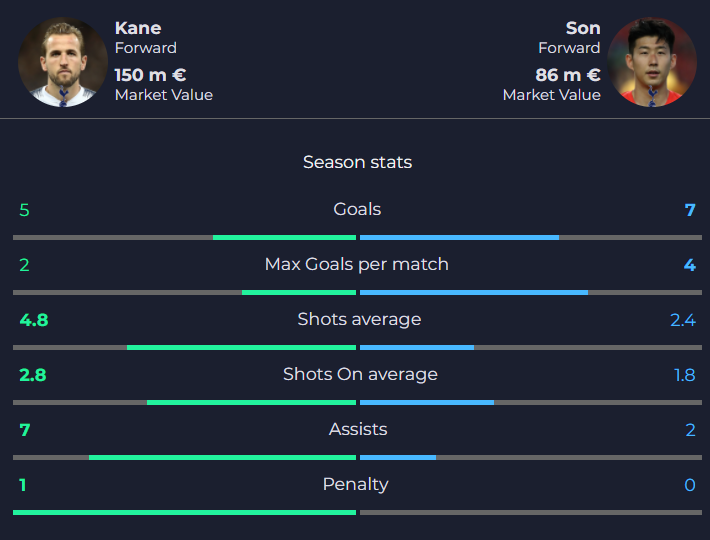
Task: Click the Penalty stat label
Action: tap(355, 484)
